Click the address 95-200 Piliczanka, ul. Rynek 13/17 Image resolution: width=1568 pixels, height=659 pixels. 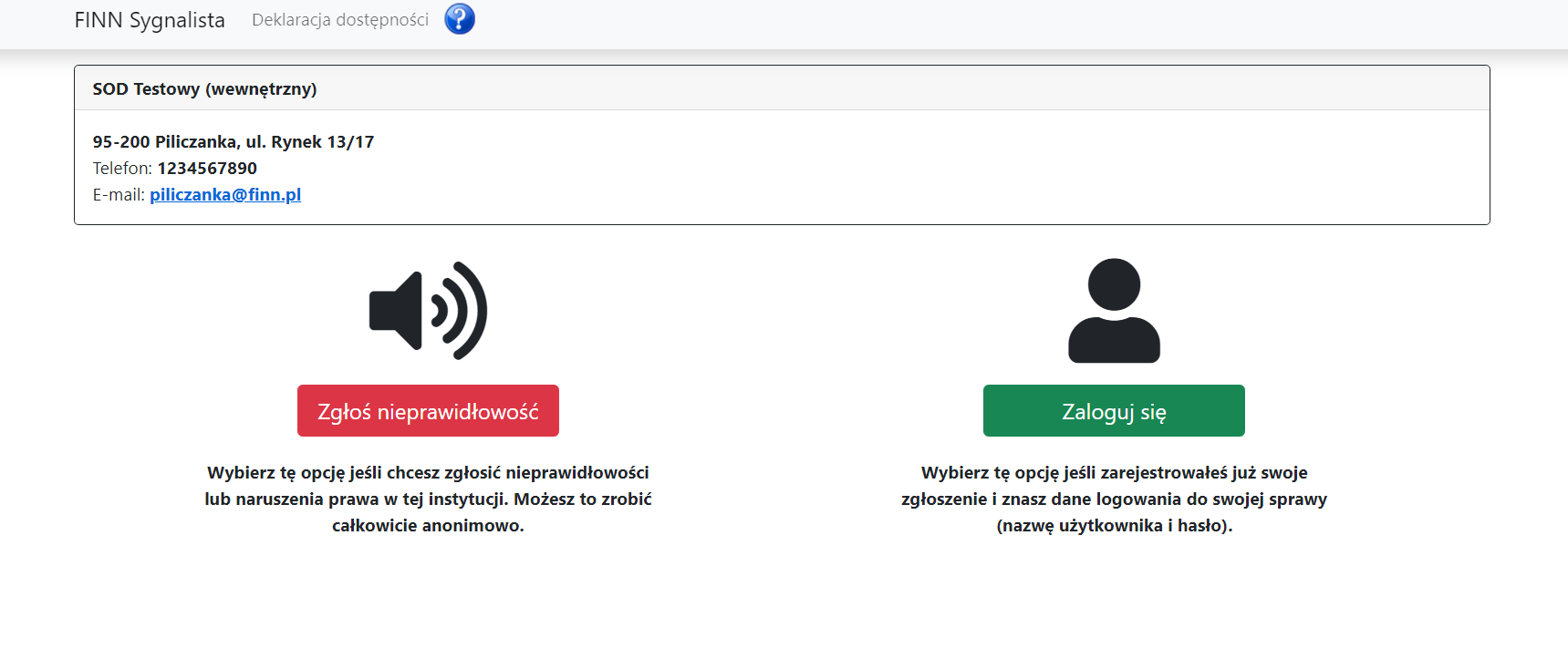pos(234,141)
